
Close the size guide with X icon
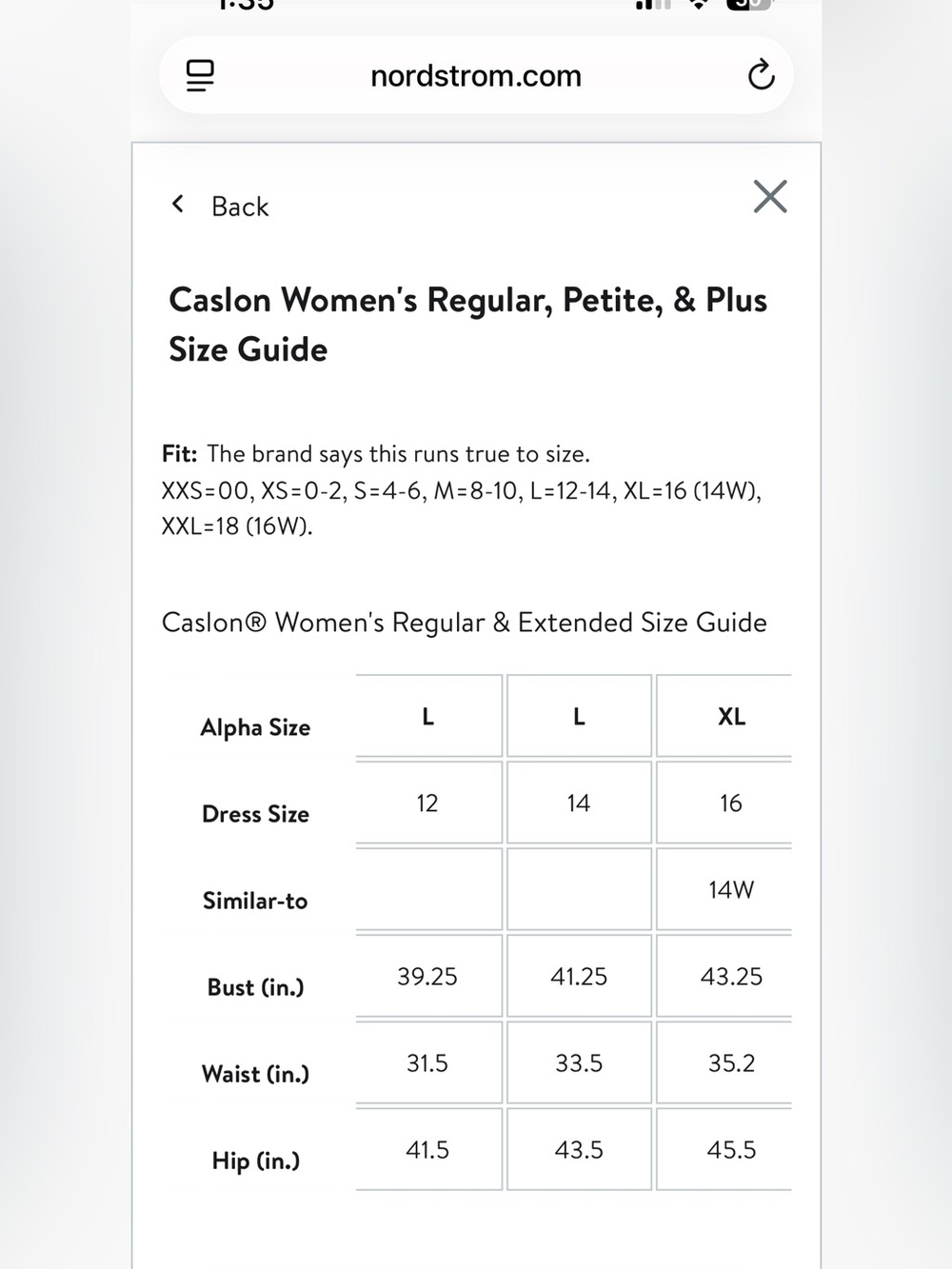pyautogui.click(x=770, y=197)
